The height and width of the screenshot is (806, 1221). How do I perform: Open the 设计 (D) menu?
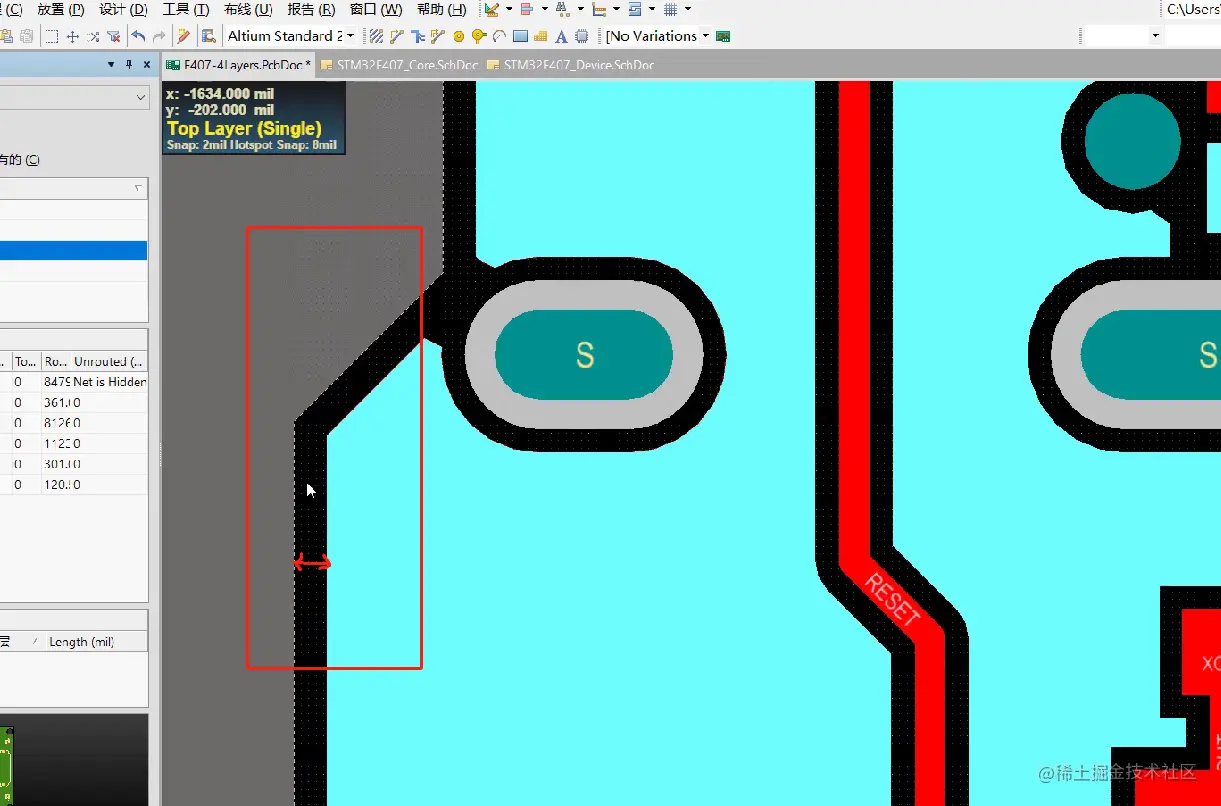124,9
